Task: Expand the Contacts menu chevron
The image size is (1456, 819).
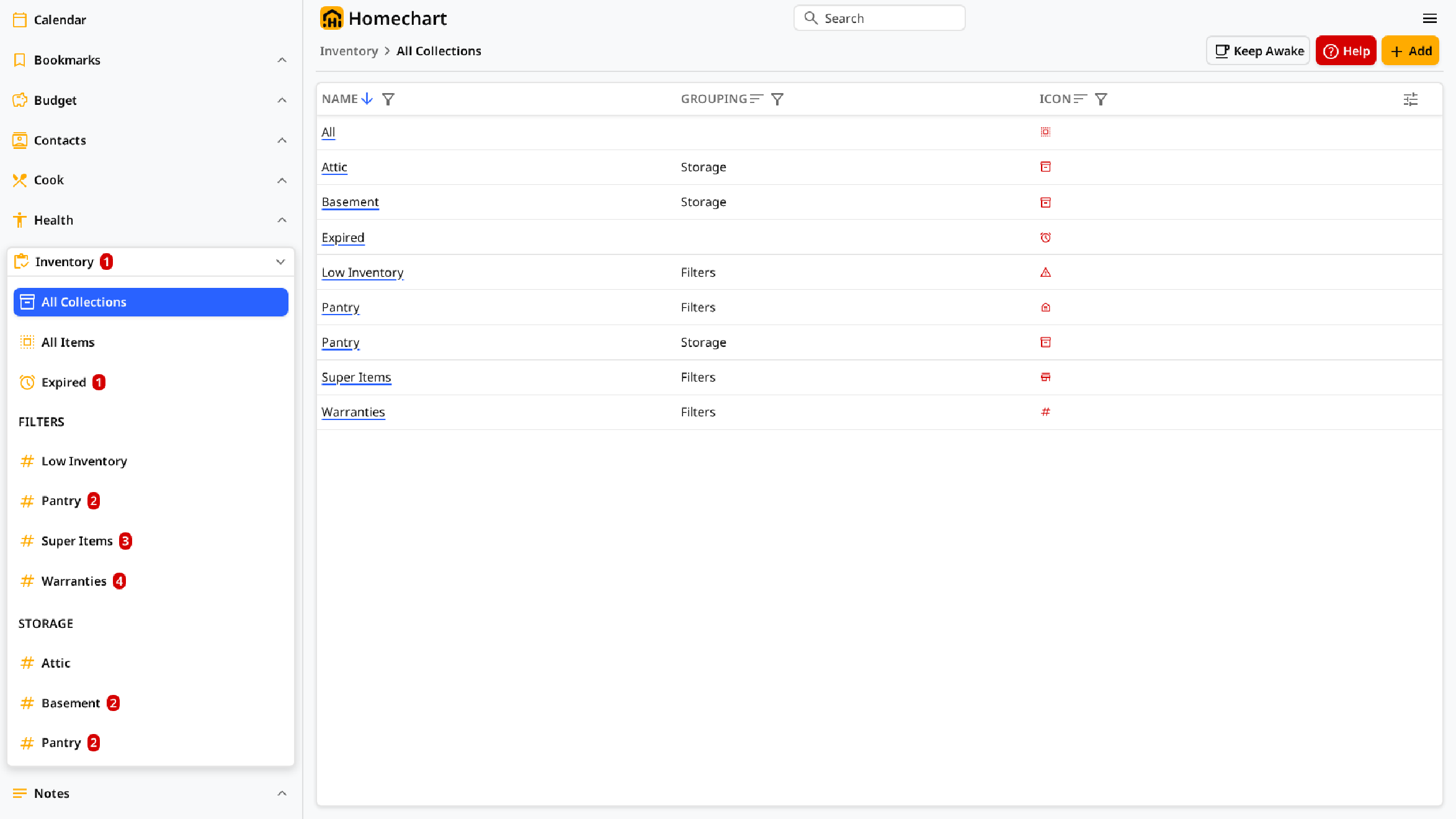Action: [x=282, y=140]
